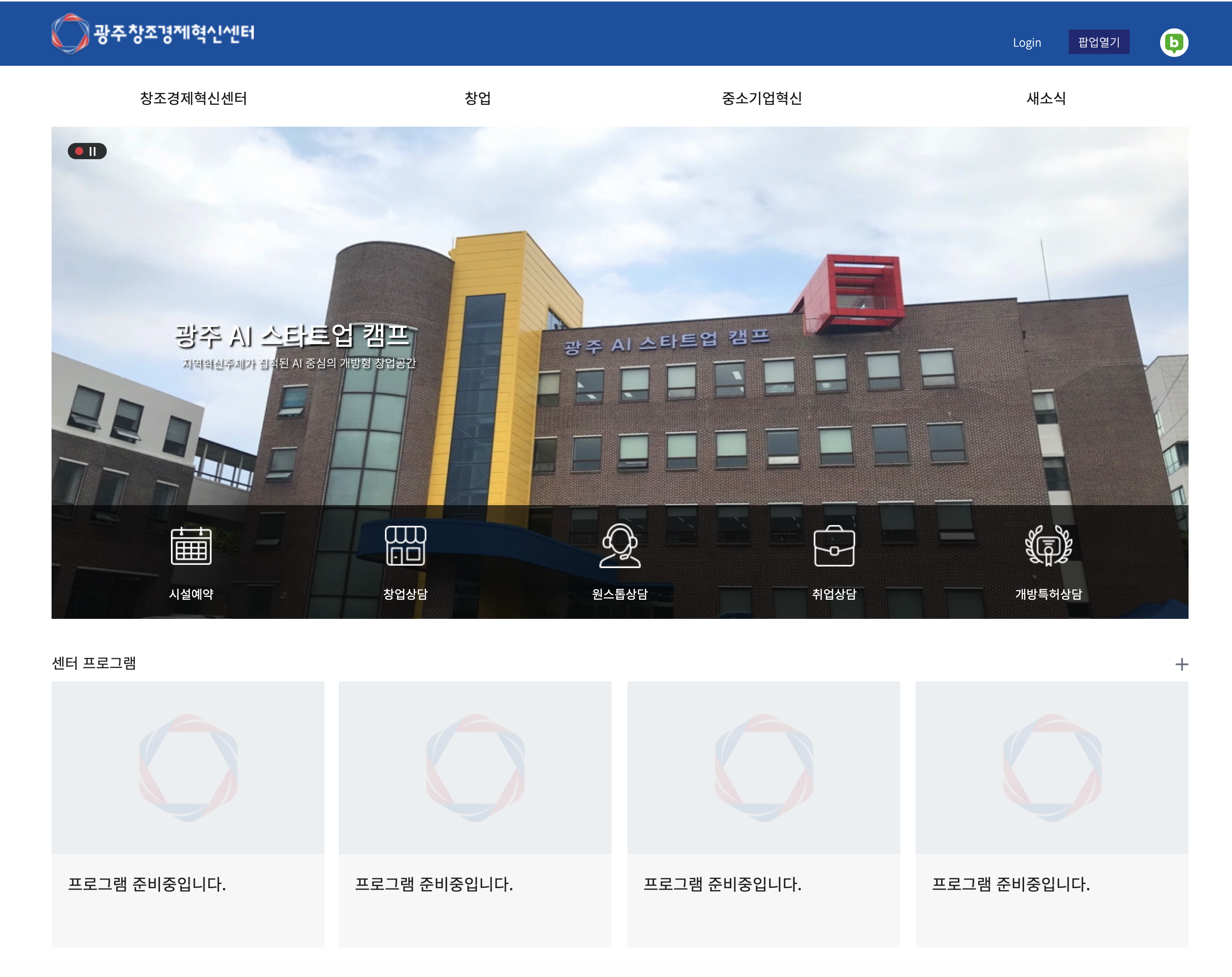This screenshot has height=977, width=1232.
Task: Click the 광주창조경제혁신센터 logo
Action: pos(153,33)
